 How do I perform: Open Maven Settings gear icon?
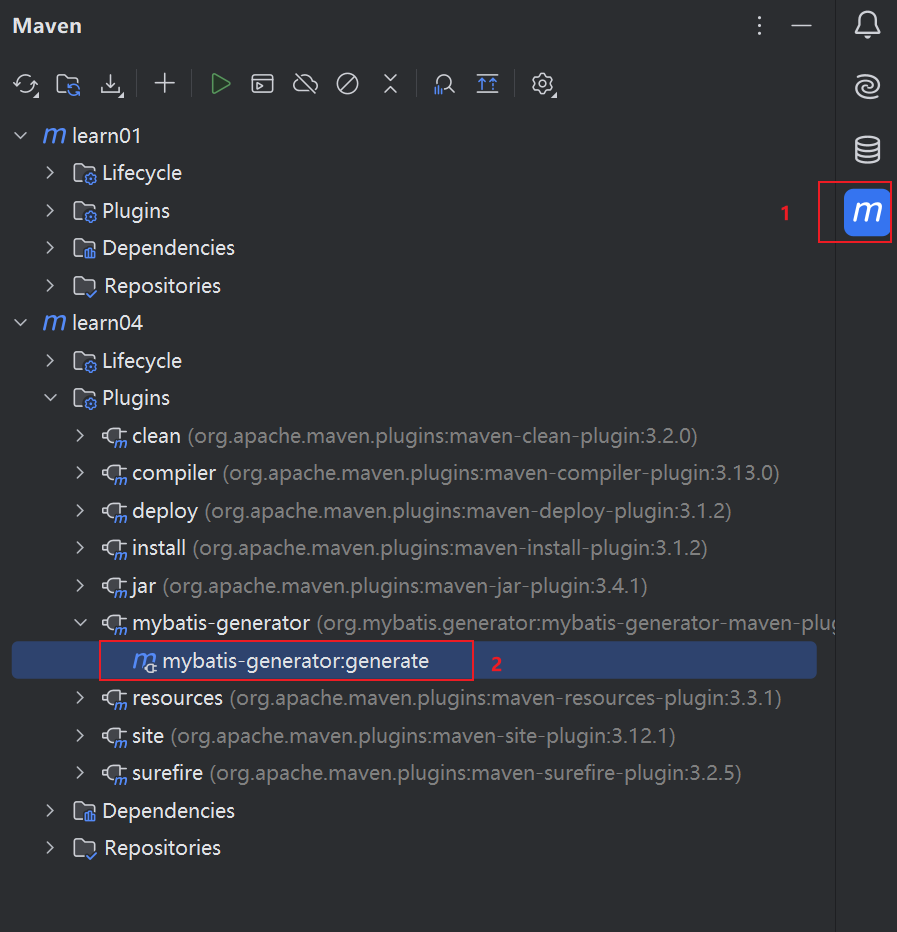coord(543,84)
